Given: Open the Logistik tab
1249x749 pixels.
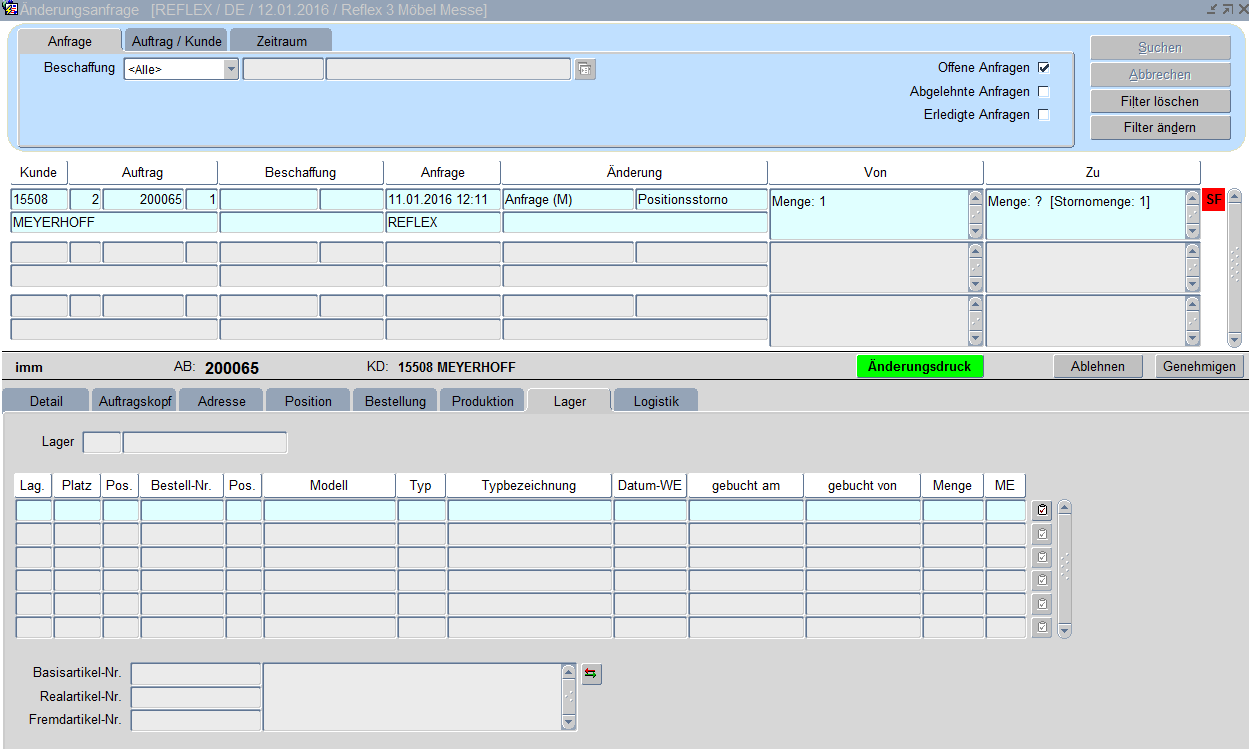Looking at the screenshot, I should coord(655,401).
